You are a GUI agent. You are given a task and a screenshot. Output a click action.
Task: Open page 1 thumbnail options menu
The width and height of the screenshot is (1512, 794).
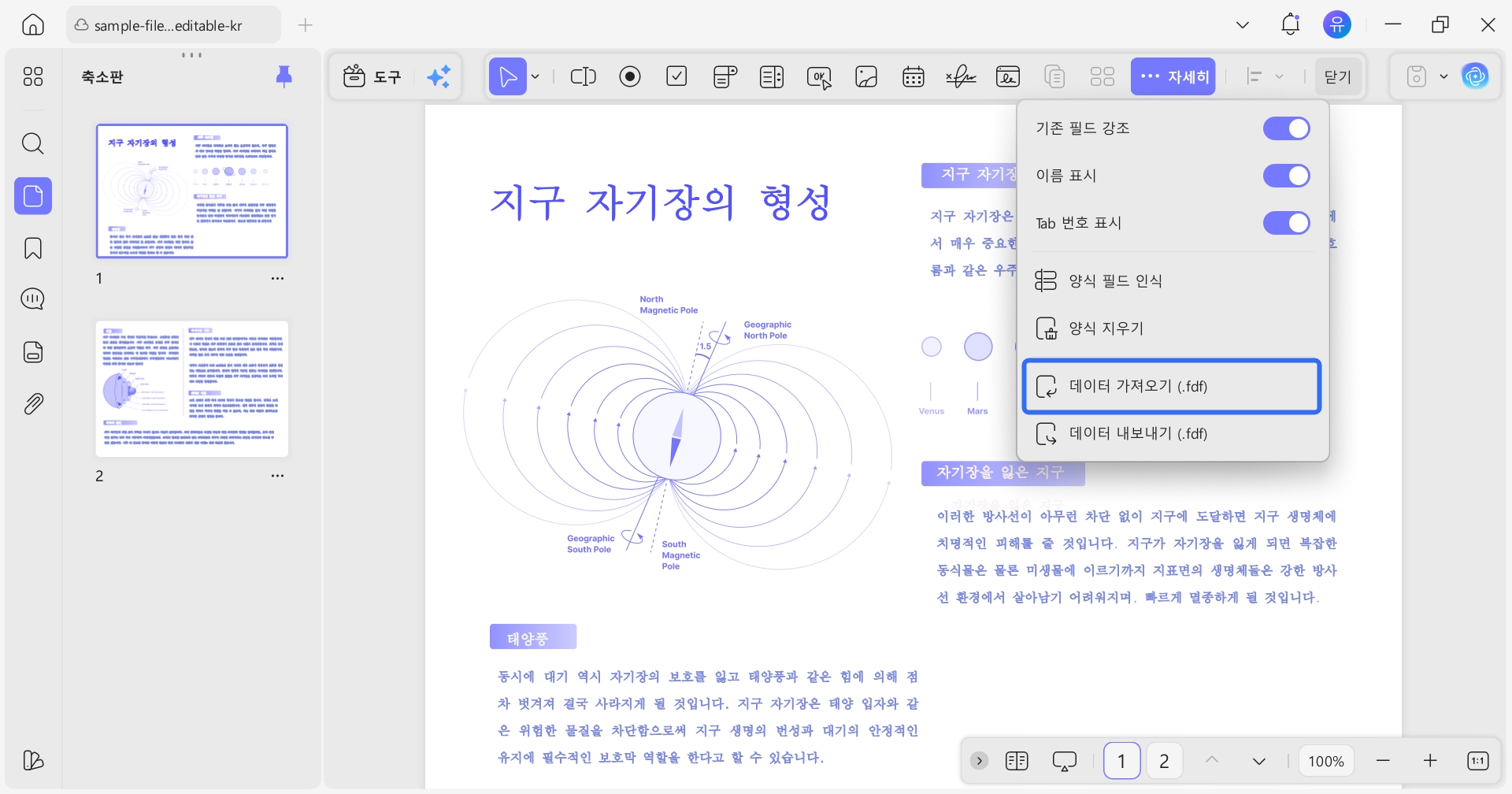(x=277, y=279)
